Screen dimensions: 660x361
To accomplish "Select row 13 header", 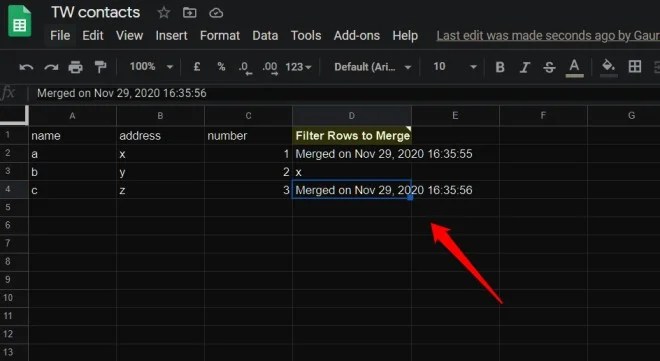I will (14, 352).
